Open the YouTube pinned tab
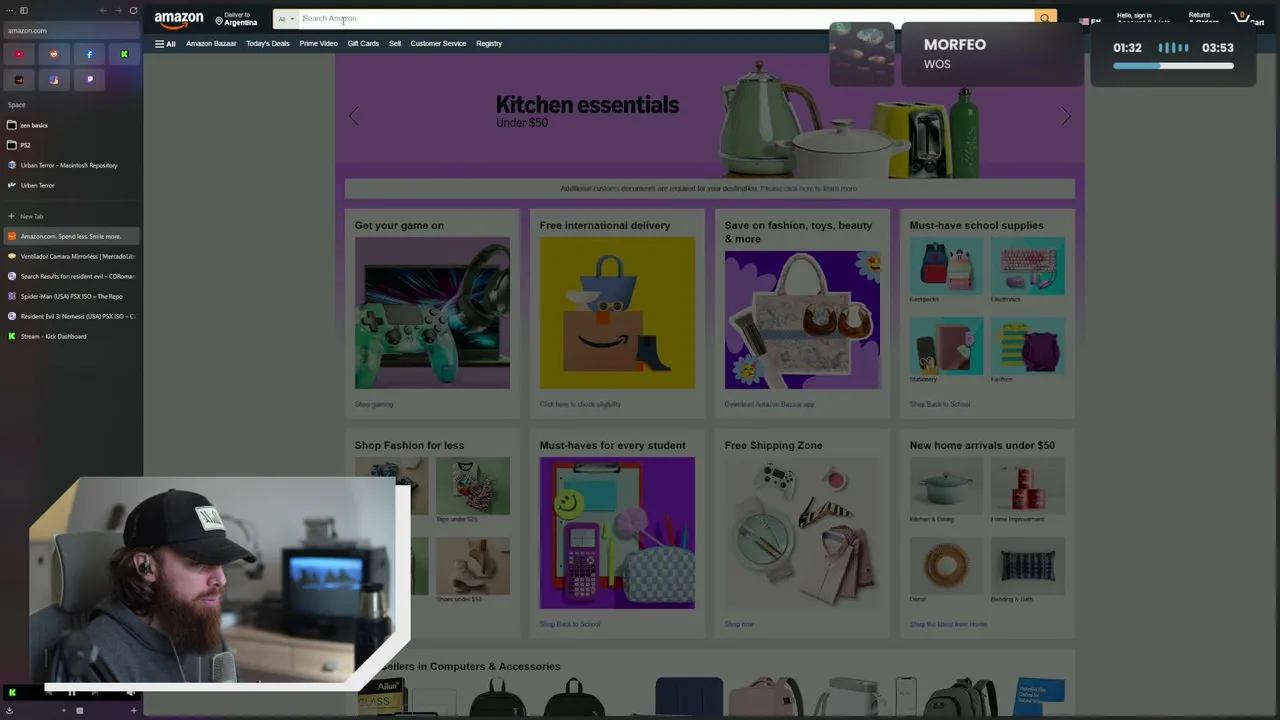The image size is (1280, 720). click(x=19, y=54)
